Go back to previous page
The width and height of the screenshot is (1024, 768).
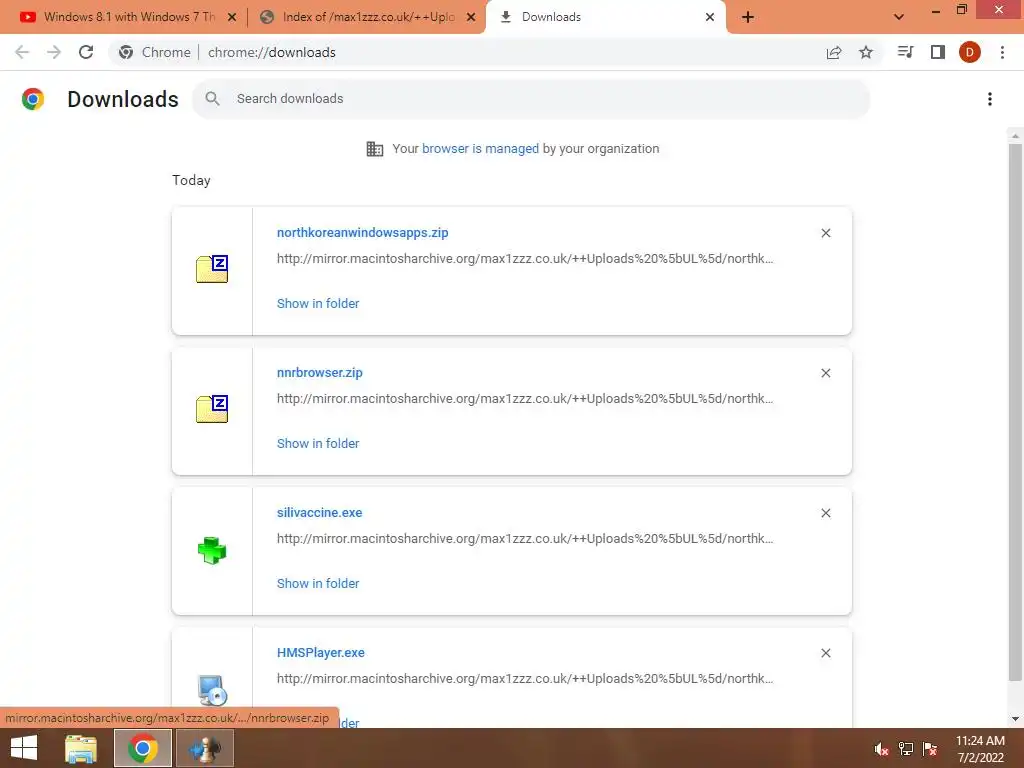point(22,52)
